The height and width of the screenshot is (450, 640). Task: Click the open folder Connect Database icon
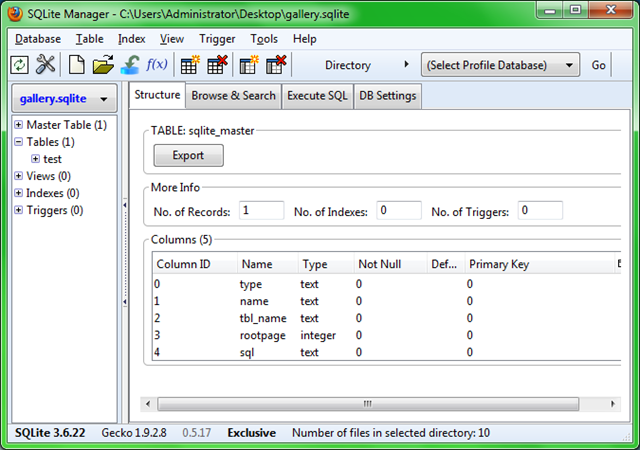click(103, 65)
